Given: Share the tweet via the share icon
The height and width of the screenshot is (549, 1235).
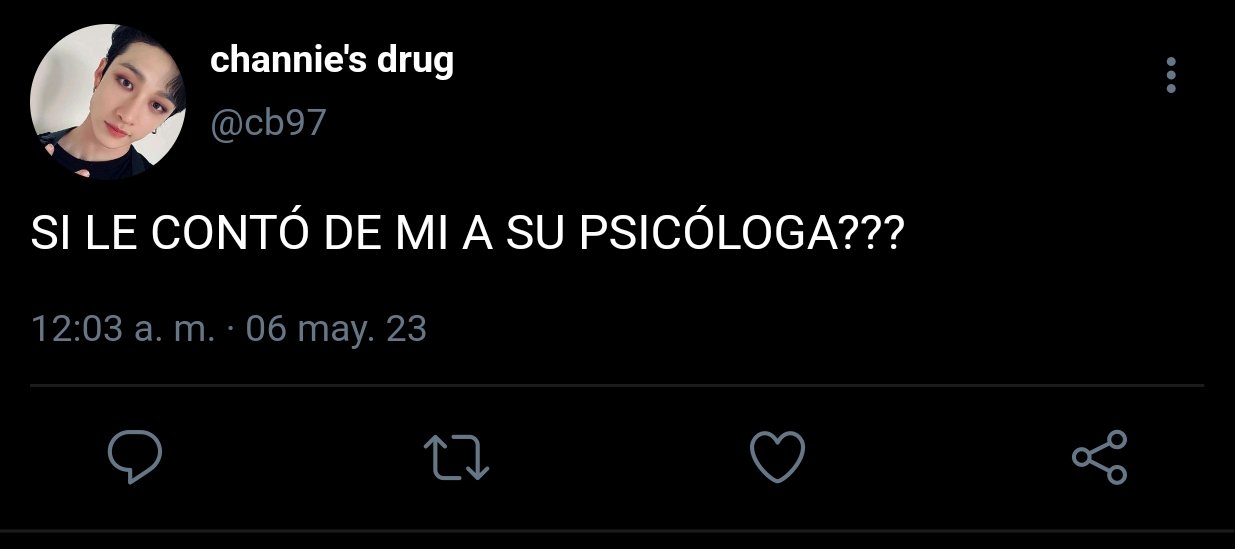Looking at the screenshot, I should [x=1099, y=457].
